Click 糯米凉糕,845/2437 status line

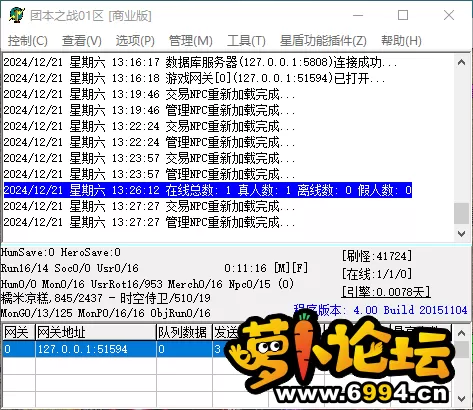pyautogui.click(x=106, y=298)
